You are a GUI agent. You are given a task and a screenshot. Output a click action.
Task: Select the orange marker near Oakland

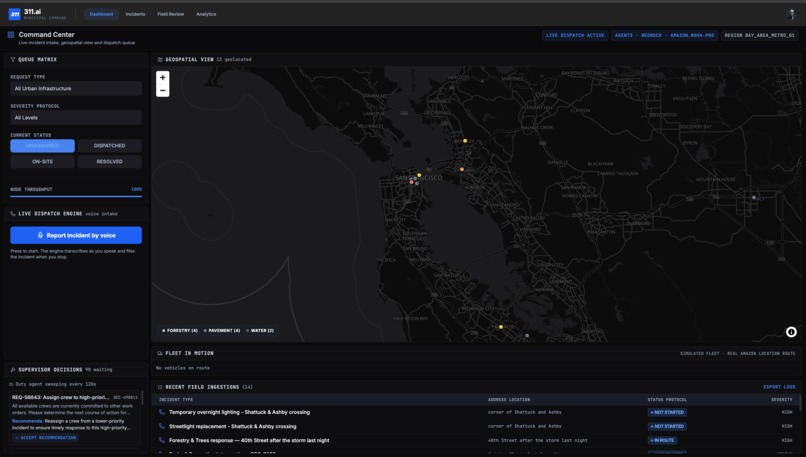pyautogui.click(x=462, y=169)
